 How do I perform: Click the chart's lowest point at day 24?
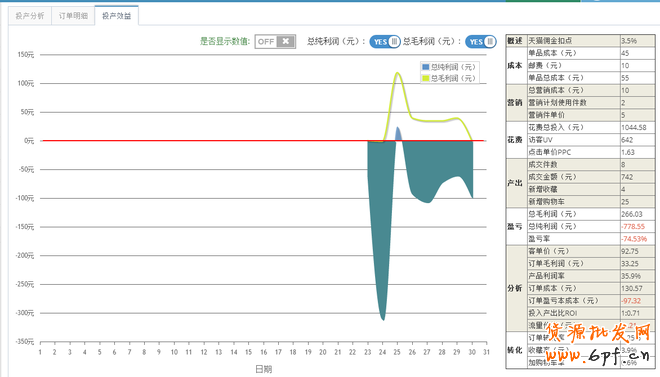(x=383, y=319)
